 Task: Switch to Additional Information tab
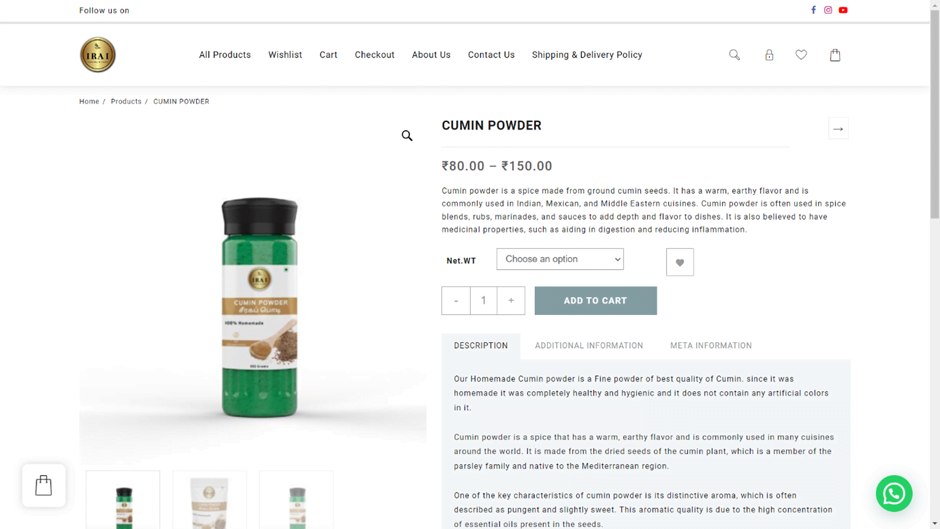point(589,345)
